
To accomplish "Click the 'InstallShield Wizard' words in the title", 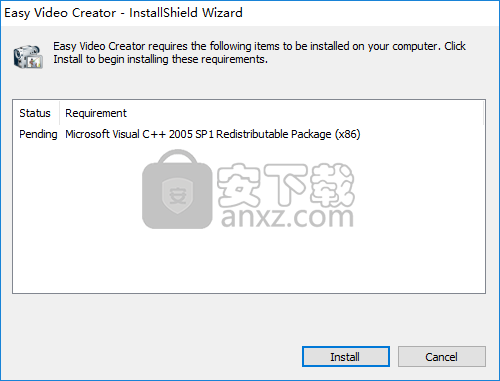I will click(x=186, y=13).
